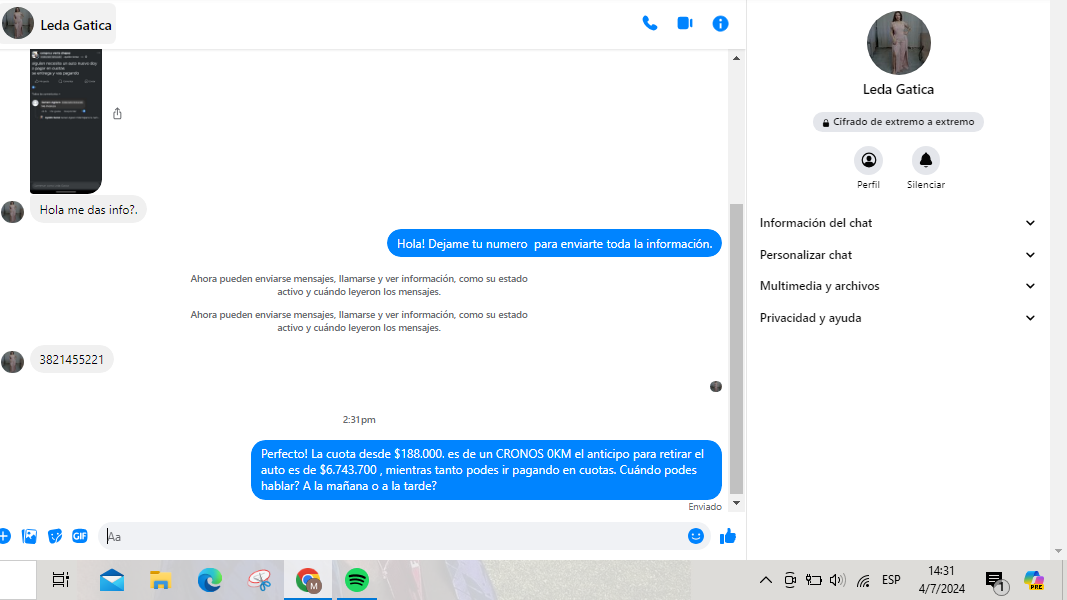Screen dimensions: 1067x600
Task: Click the small seen-receipt avatar
Action: 716,386
